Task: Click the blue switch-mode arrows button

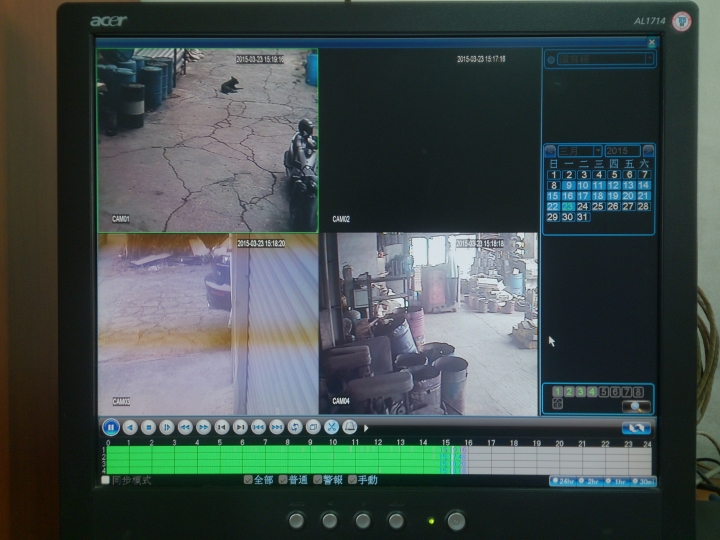Action: pos(636,428)
